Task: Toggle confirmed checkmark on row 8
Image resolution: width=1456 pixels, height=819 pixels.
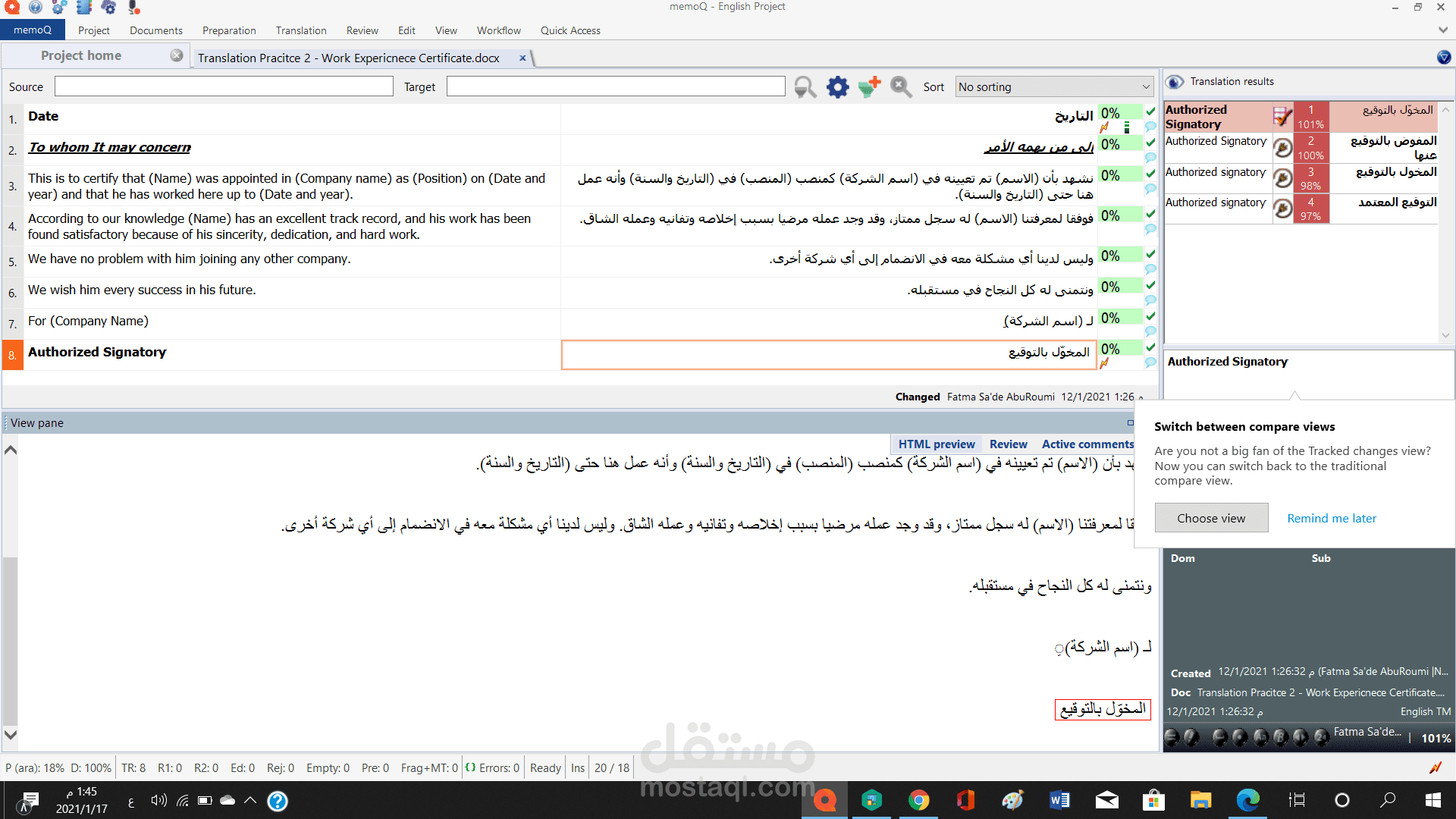Action: pyautogui.click(x=1150, y=348)
